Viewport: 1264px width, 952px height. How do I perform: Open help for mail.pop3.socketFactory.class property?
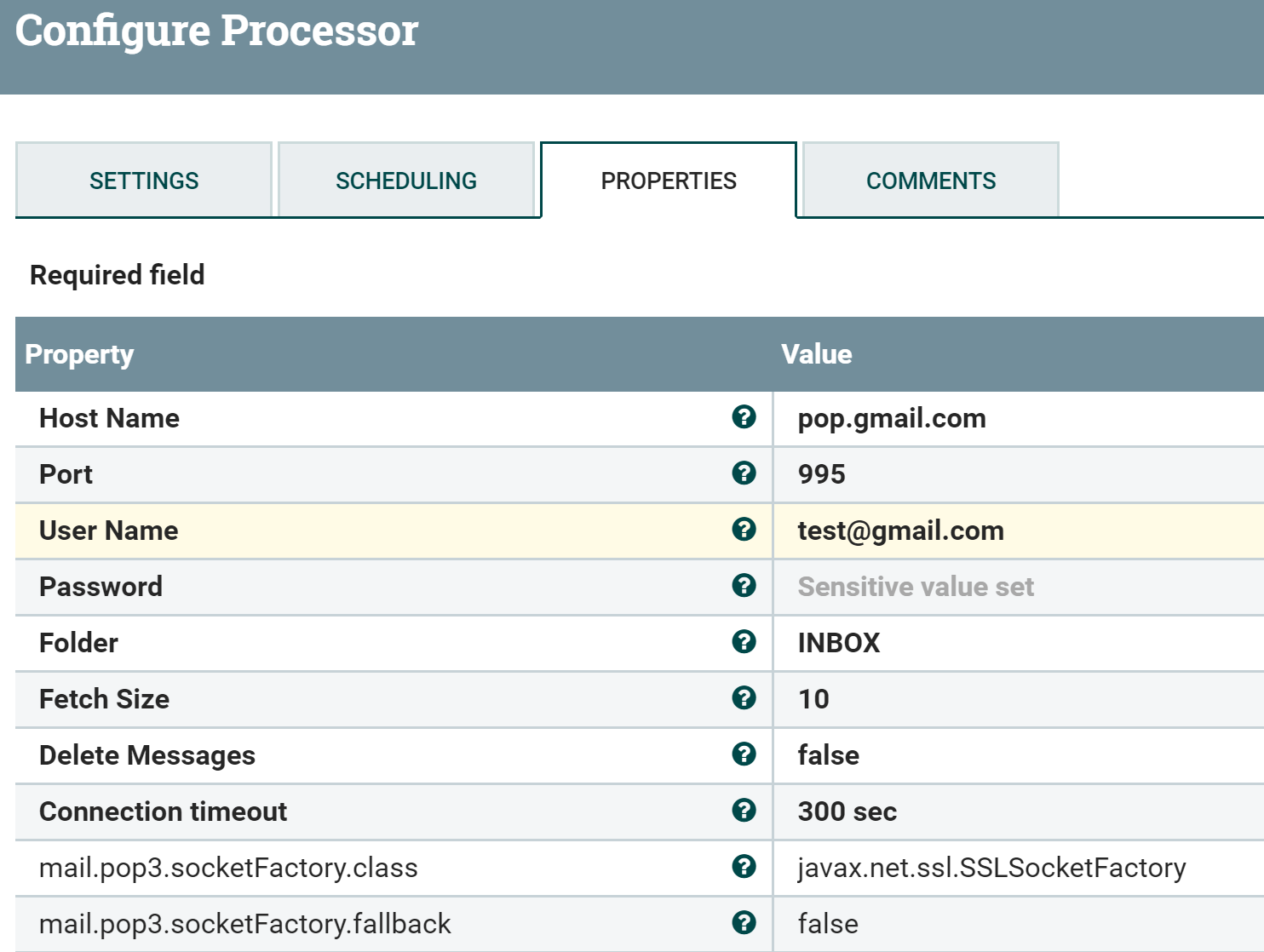coord(745,867)
